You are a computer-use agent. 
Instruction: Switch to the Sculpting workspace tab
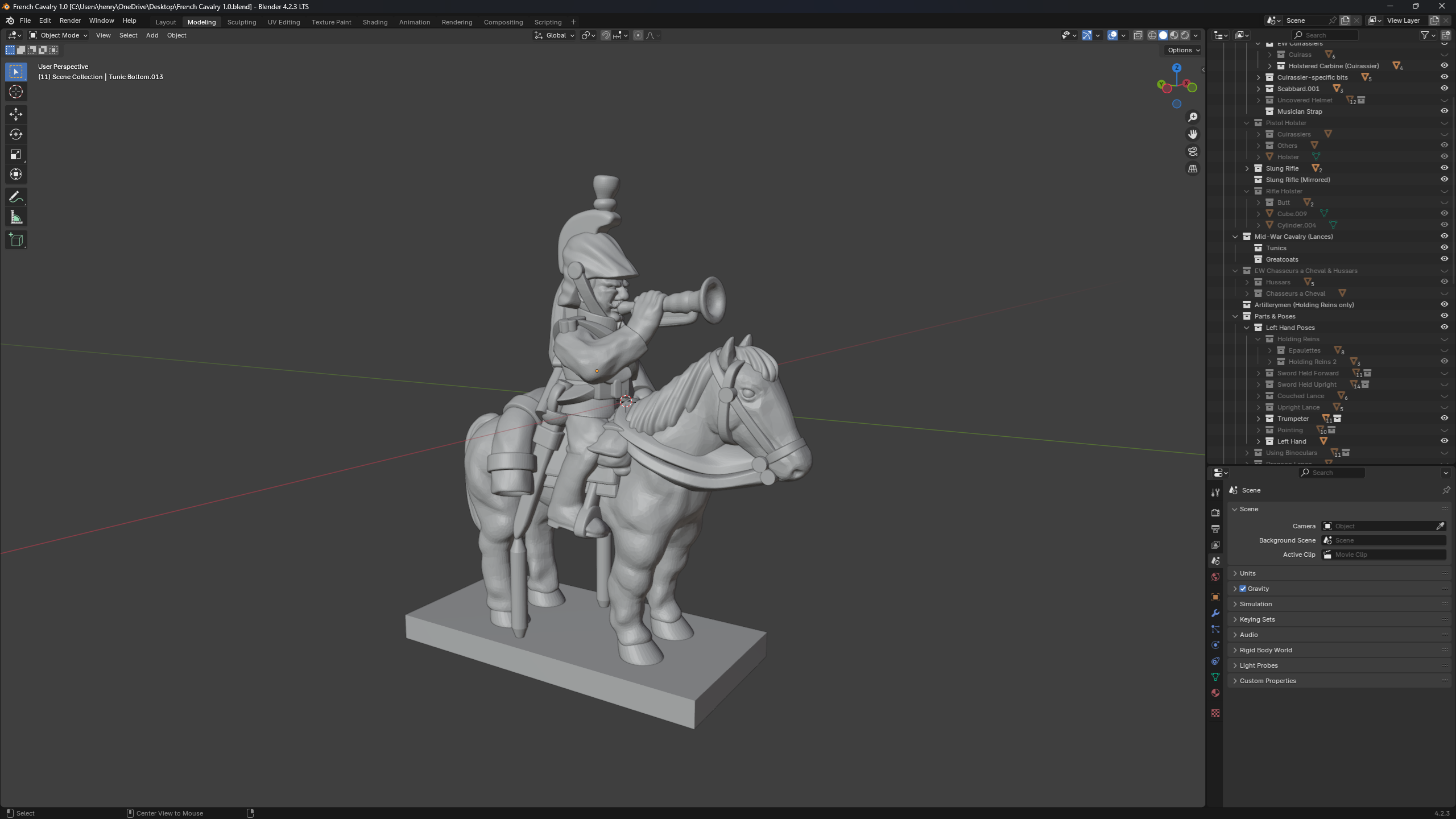point(242,22)
